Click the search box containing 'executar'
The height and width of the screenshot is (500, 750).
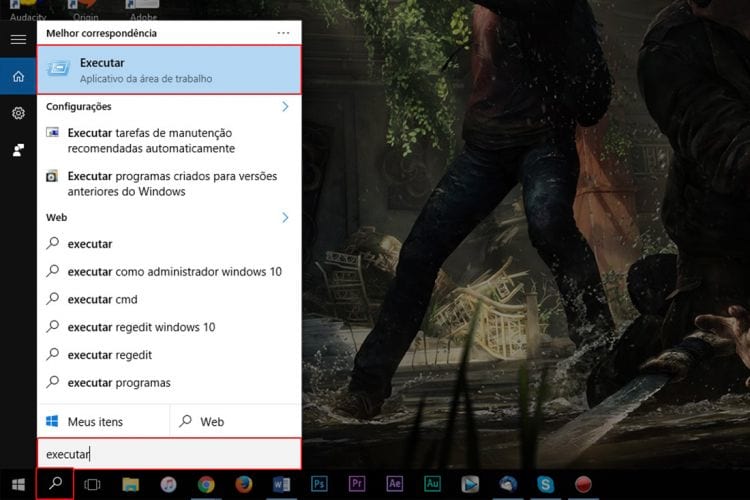[169, 454]
